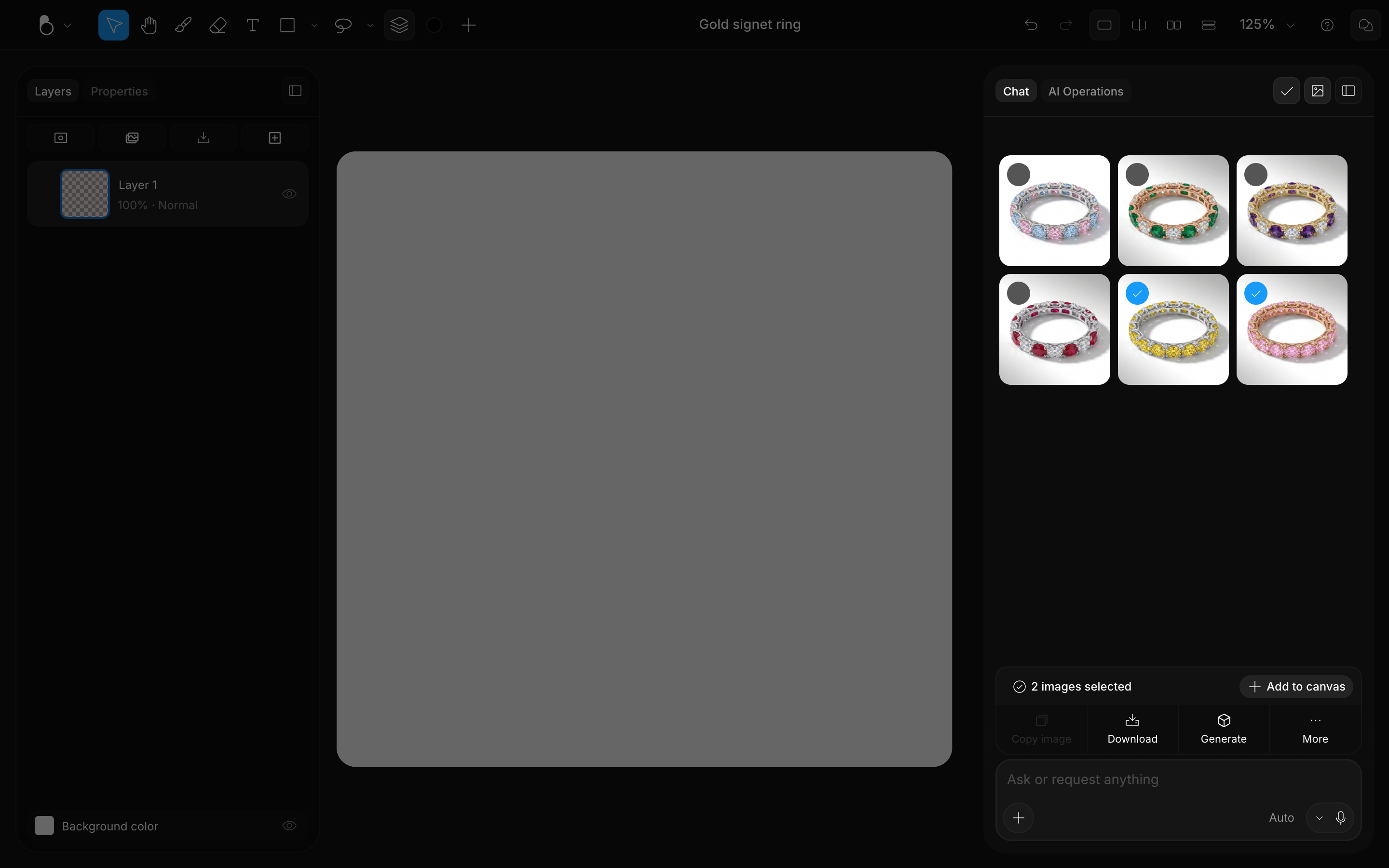Open the AI Operations tab

1085,91
